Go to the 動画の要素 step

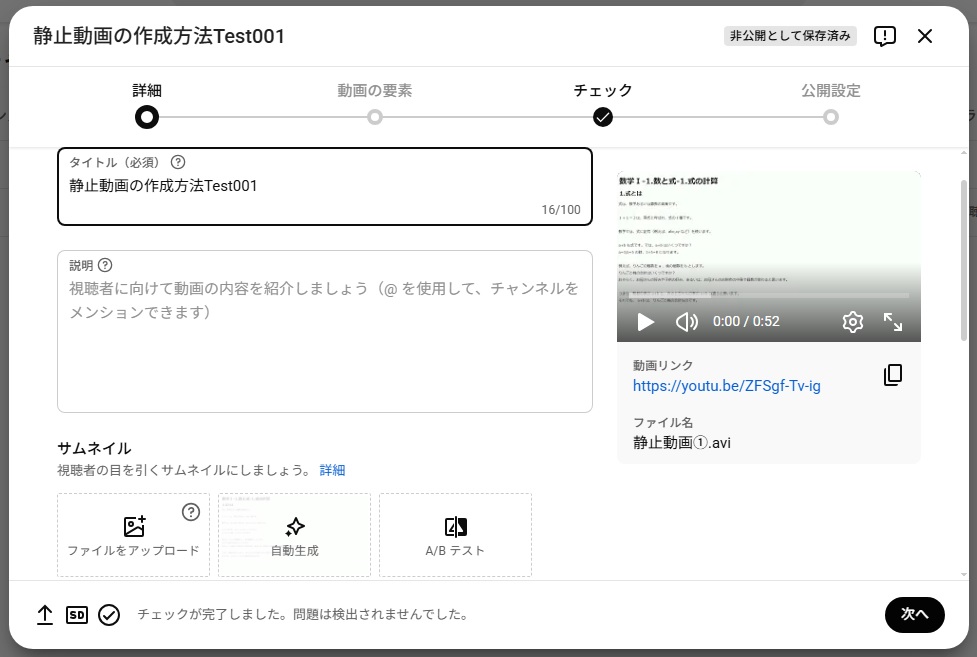[x=375, y=117]
